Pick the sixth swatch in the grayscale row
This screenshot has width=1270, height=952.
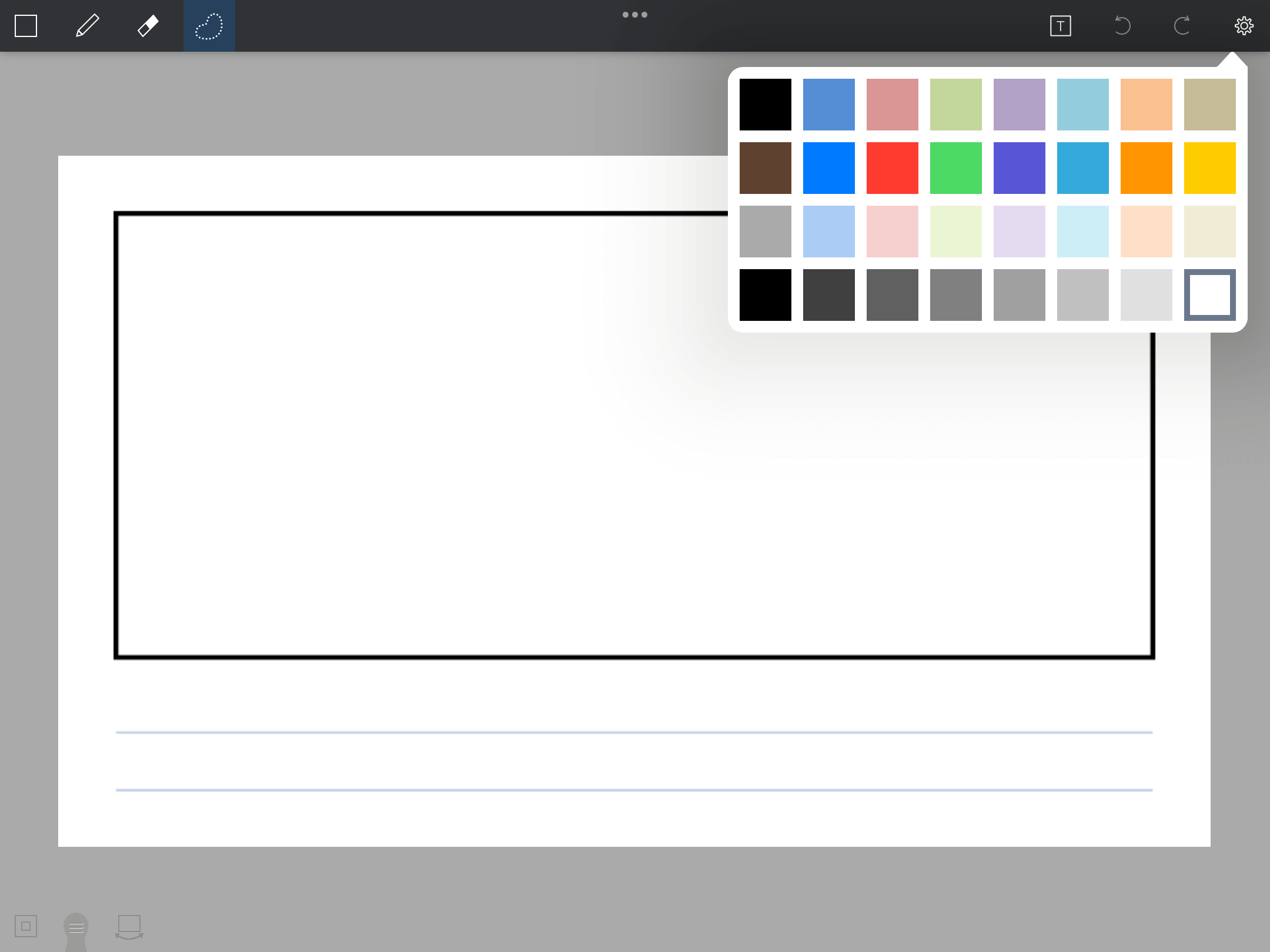[x=1083, y=295]
